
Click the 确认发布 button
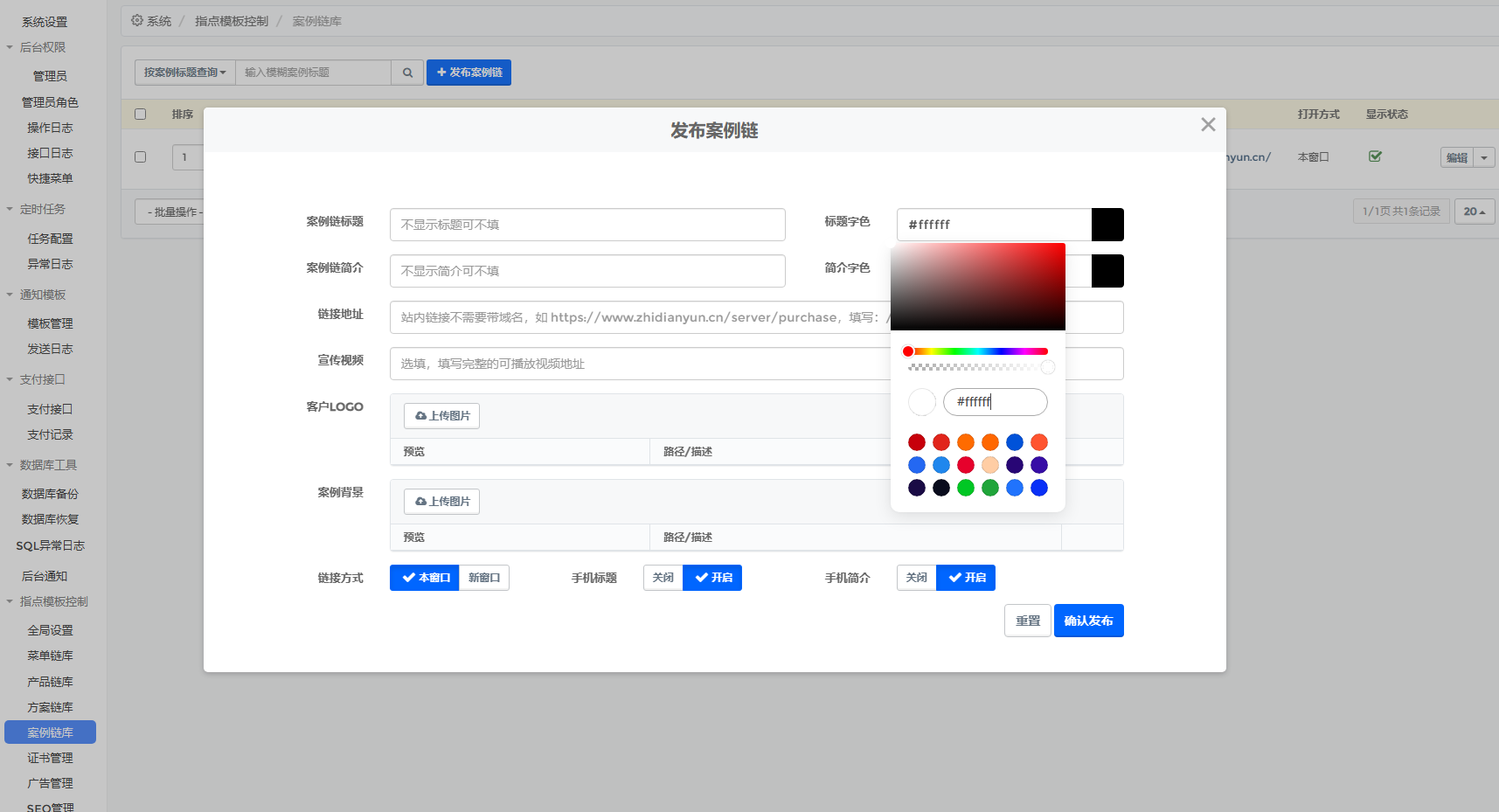point(1089,621)
